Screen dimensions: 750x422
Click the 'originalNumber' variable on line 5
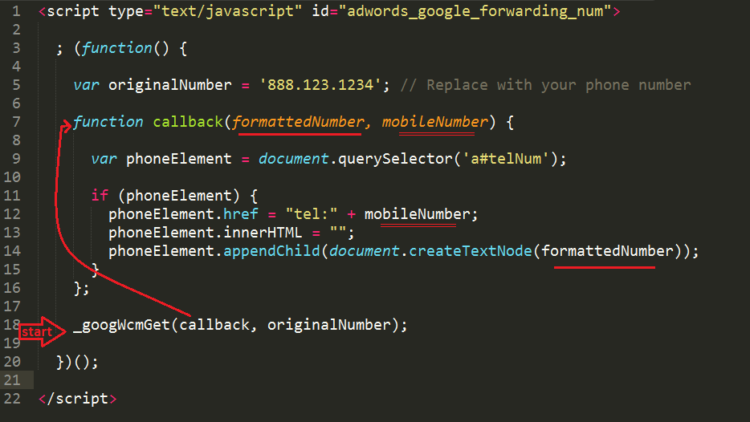coord(170,85)
